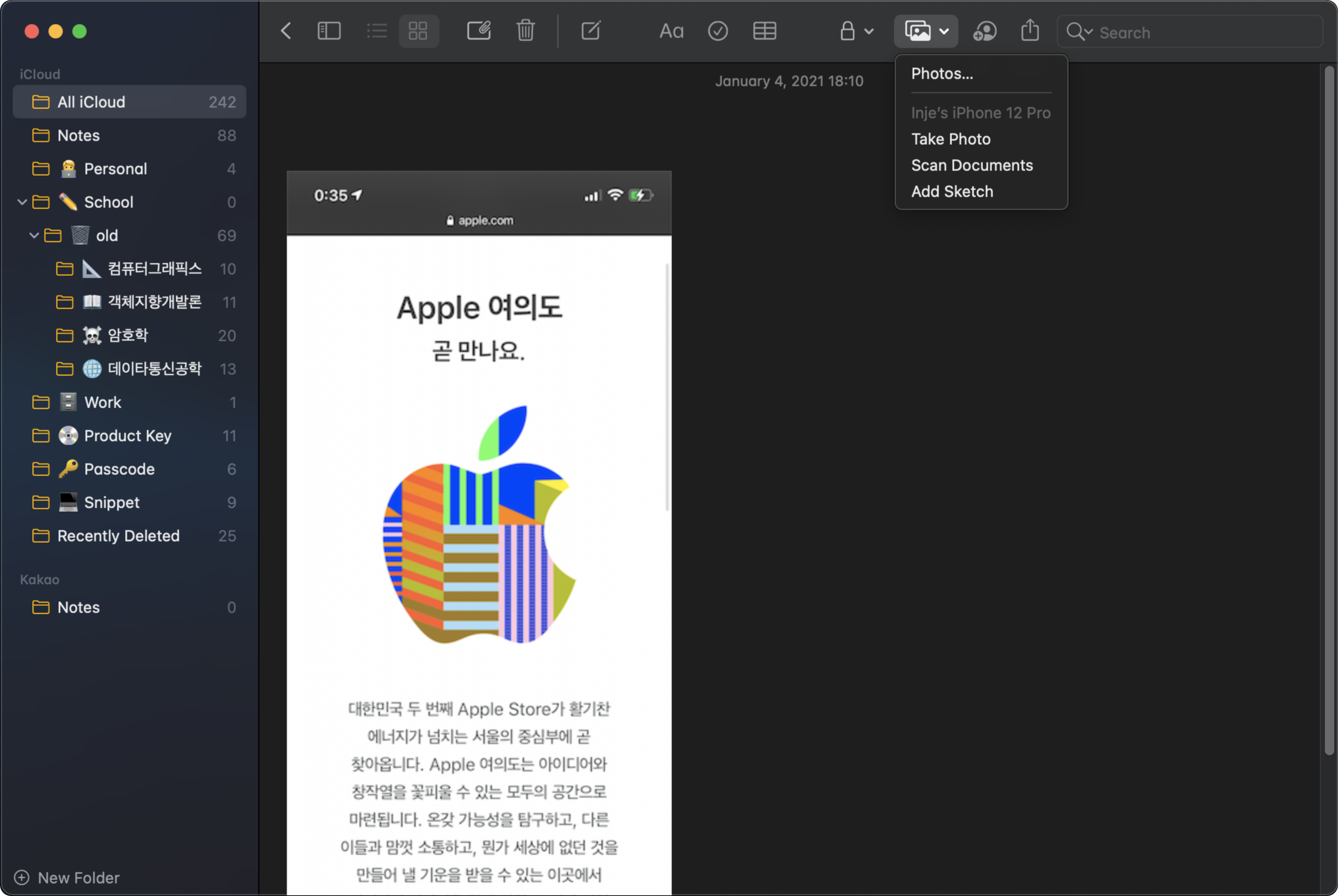This screenshot has width=1338, height=896.
Task: Click the note's vertical scrollbar
Action: tap(1328, 411)
